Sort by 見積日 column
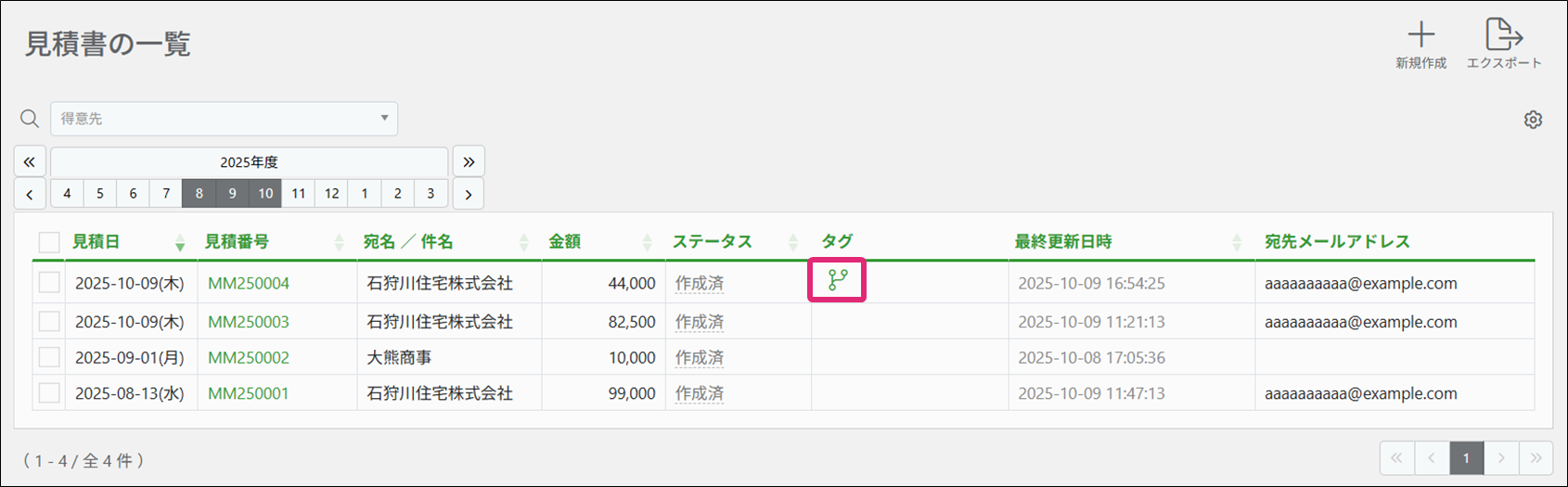 point(179,242)
